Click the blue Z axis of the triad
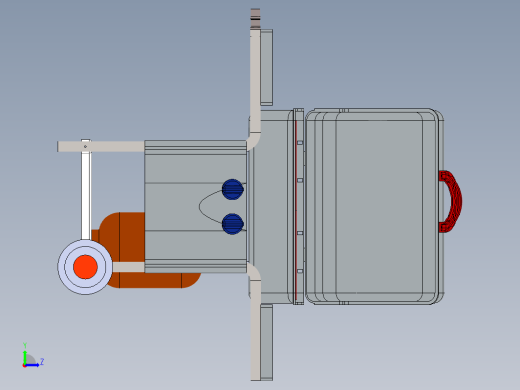The image size is (520, 390). pyautogui.click(x=32, y=365)
